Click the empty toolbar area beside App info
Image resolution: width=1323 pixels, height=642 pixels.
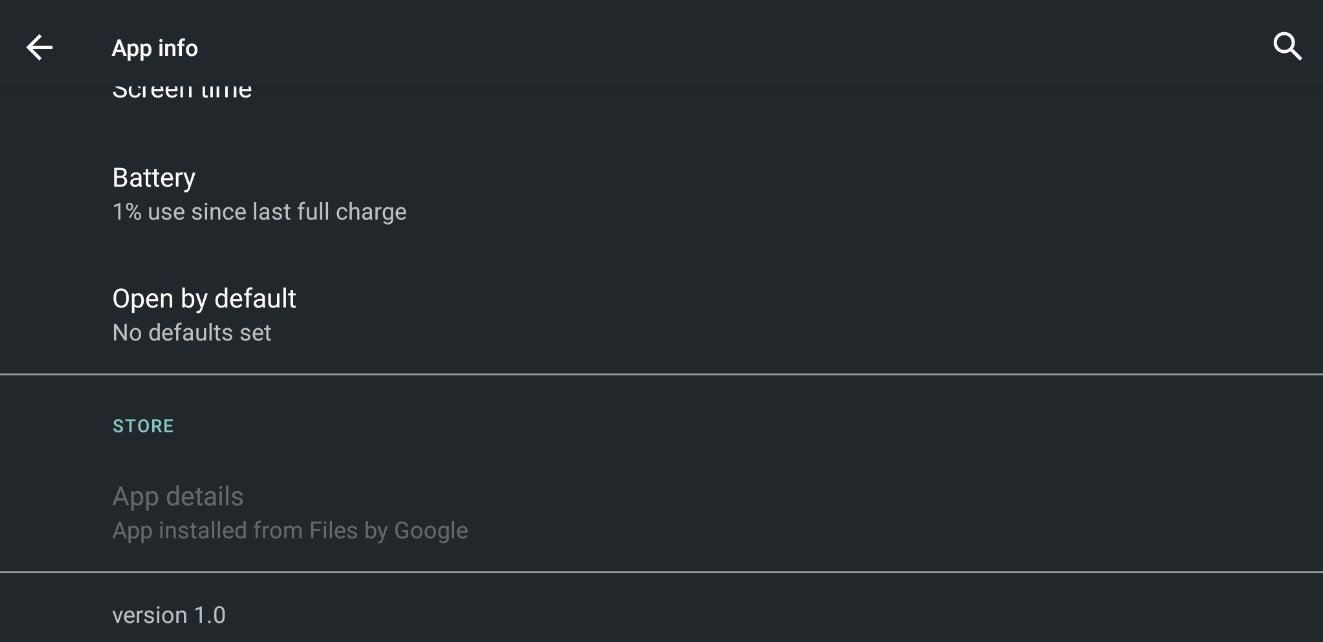(700, 47)
